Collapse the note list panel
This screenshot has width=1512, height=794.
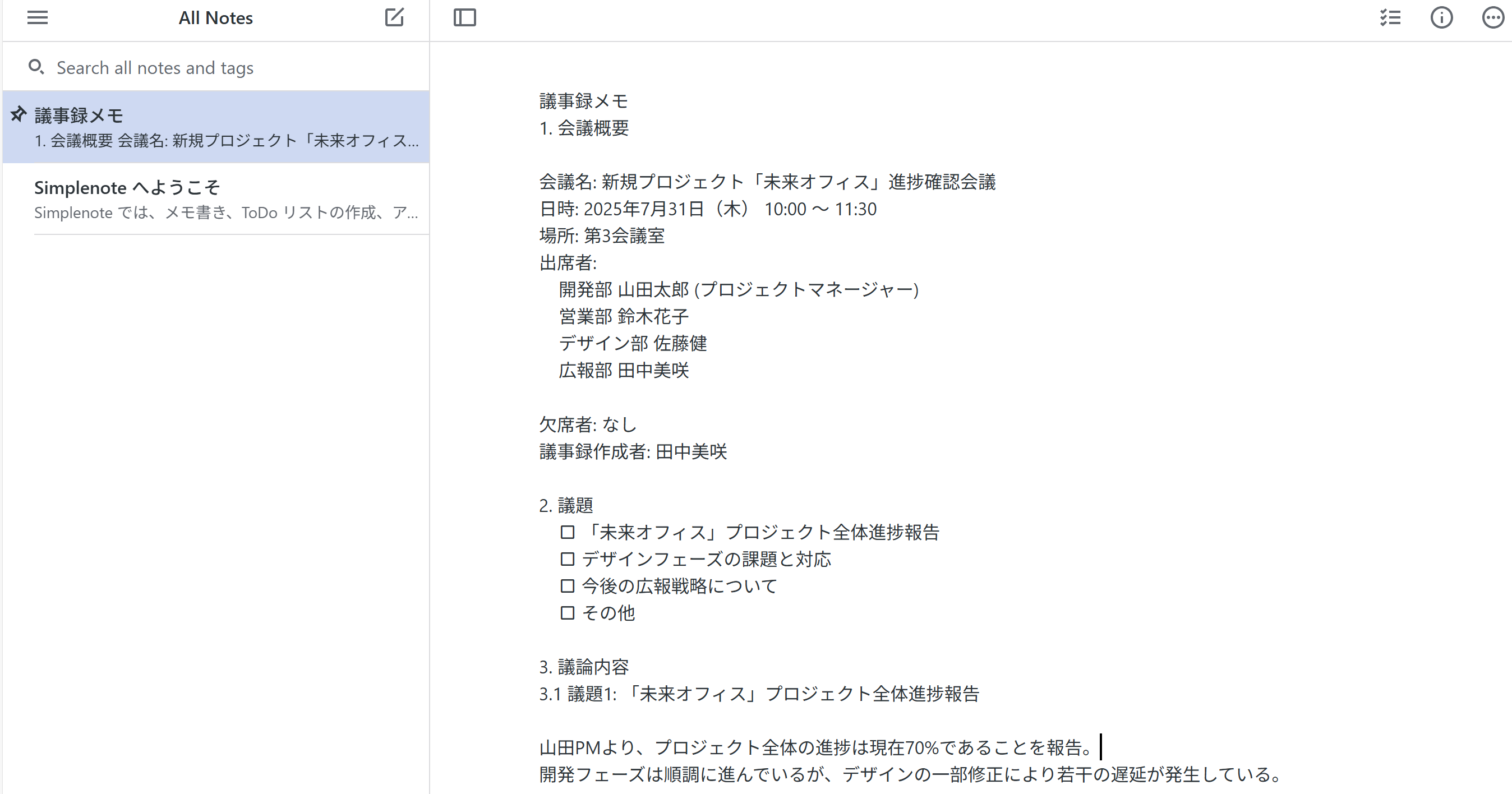464,17
